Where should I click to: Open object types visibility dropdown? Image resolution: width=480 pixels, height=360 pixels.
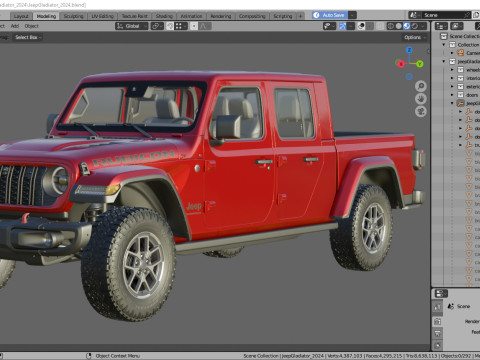(329, 26)
